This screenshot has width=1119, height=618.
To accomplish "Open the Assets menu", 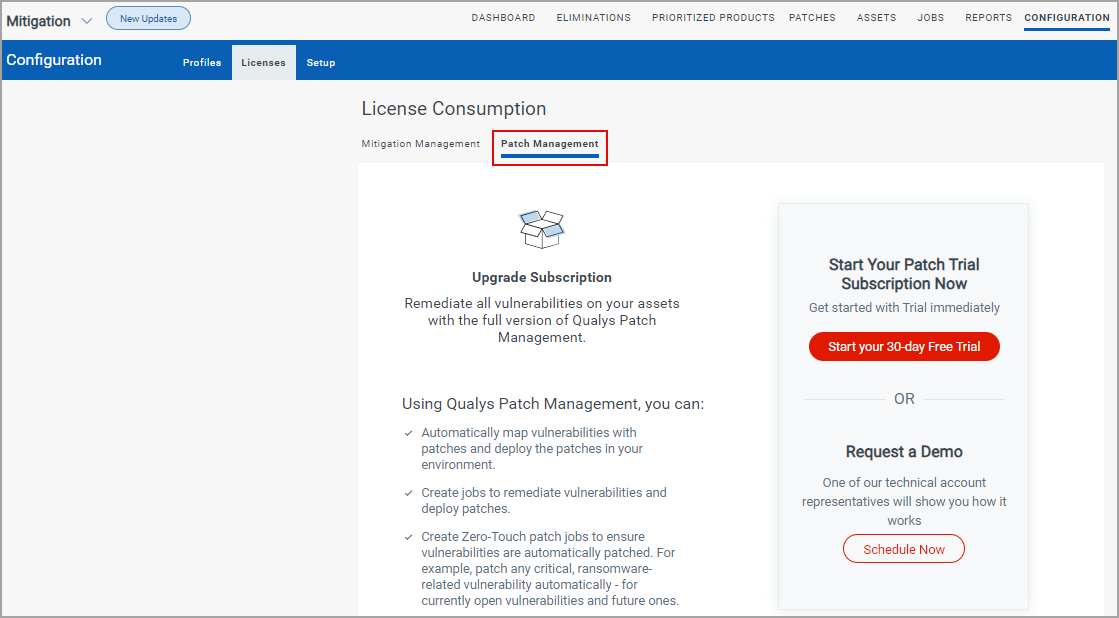I will click(876, 18).
